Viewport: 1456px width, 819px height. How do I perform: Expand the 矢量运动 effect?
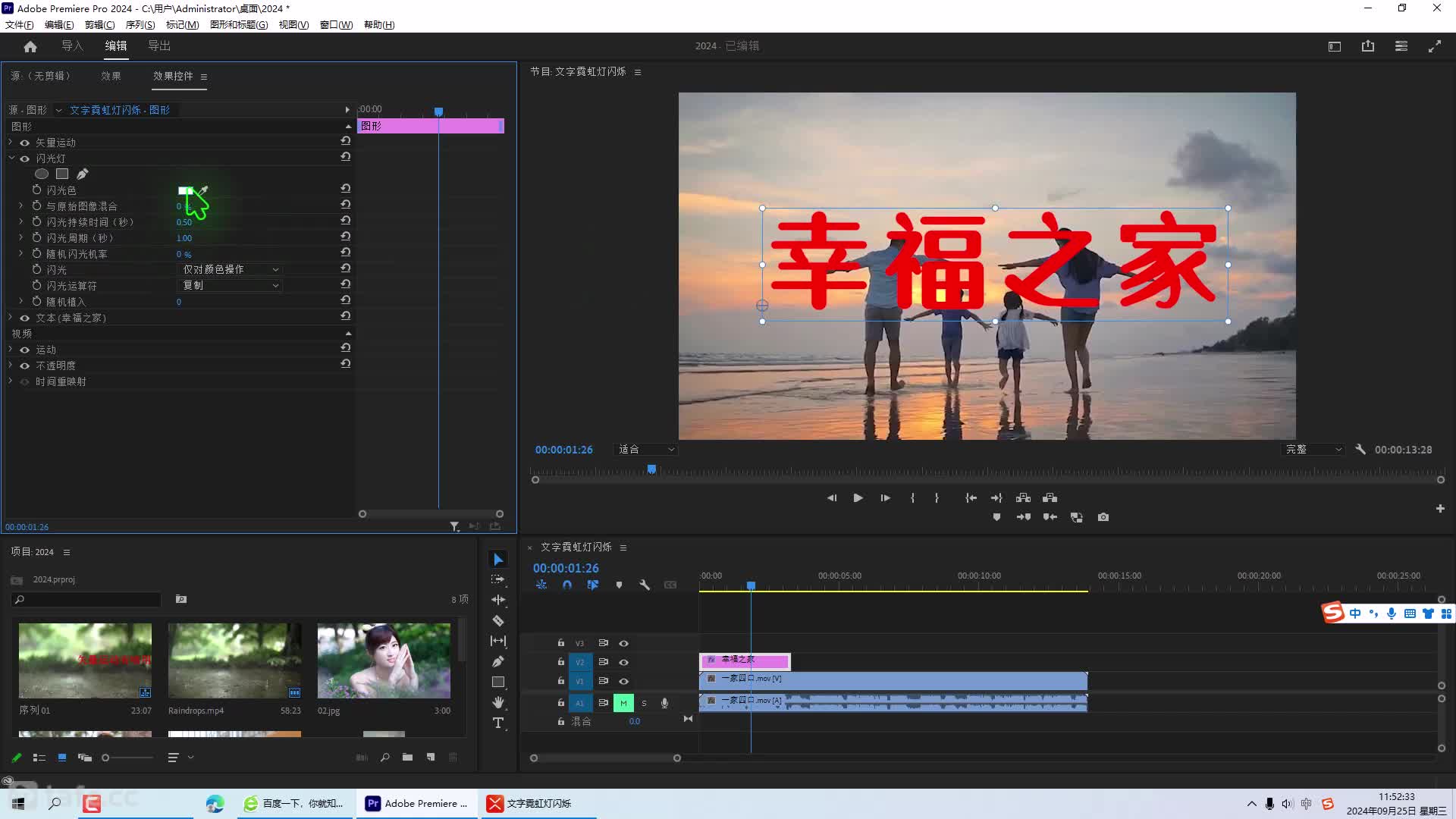click(11, 143)
